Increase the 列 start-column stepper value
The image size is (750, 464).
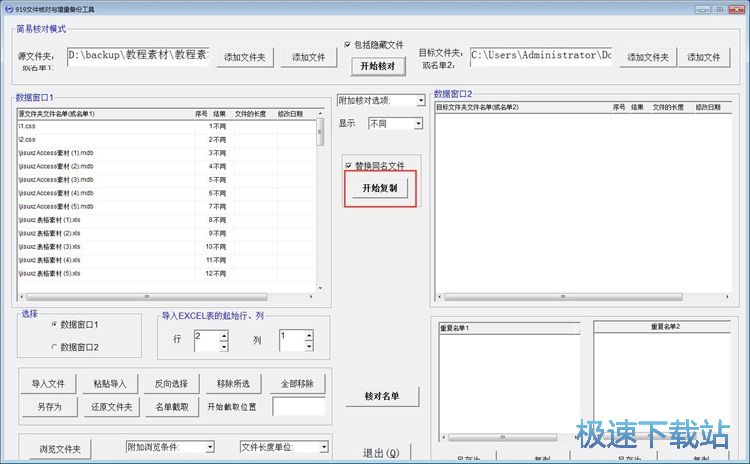(309, 335)
